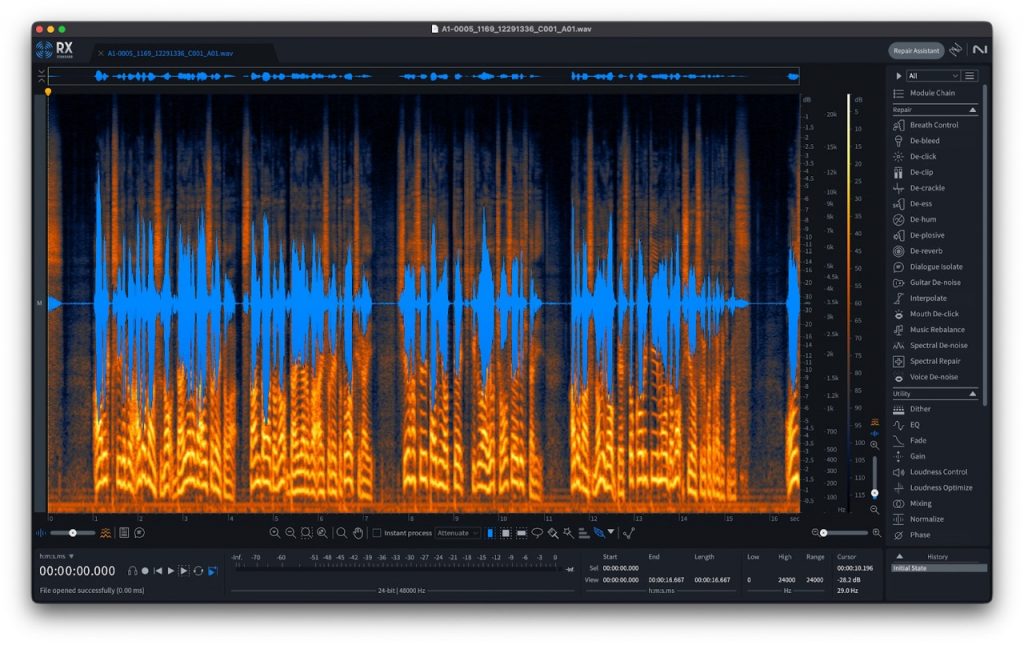Open the De-hum module
Image resolution: width=1024 pixels, height=645 pixels.
(x=923, y=219)
